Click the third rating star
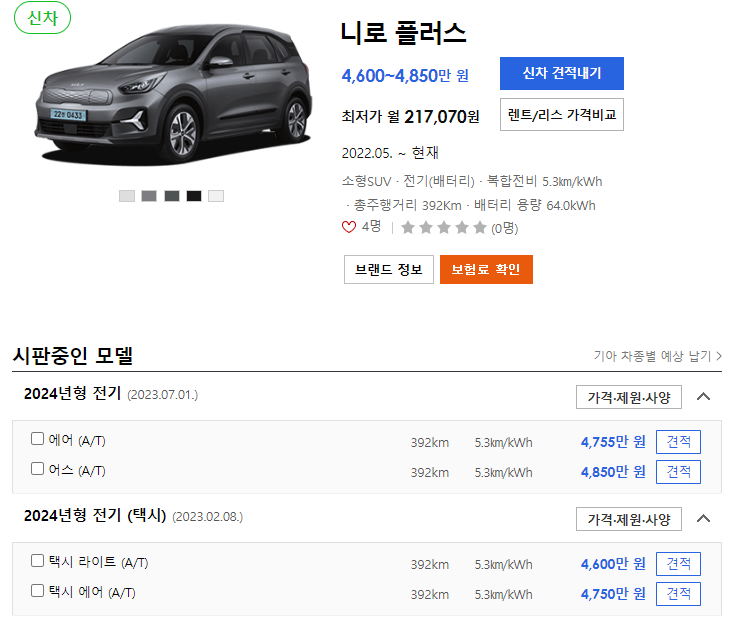Screen dimensions: 735x624 (444, 228)
